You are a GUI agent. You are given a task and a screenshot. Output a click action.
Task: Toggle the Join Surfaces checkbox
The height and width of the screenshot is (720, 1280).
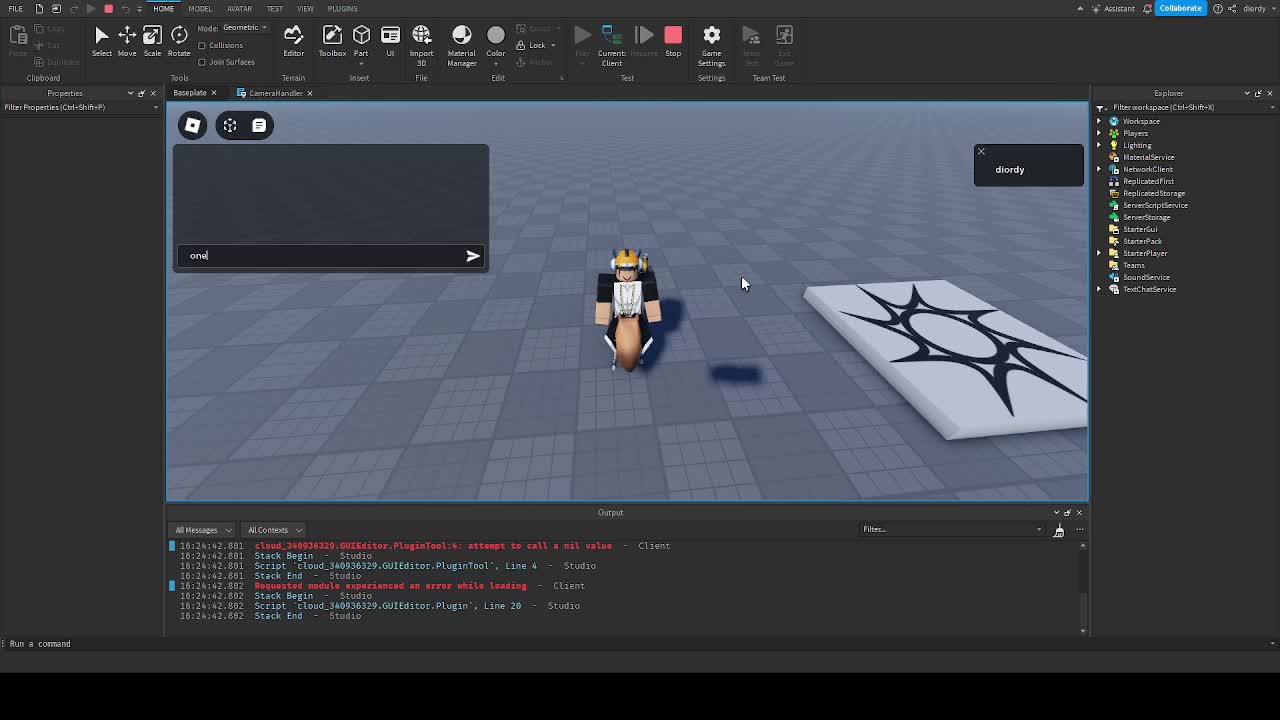tap(202, 62)
